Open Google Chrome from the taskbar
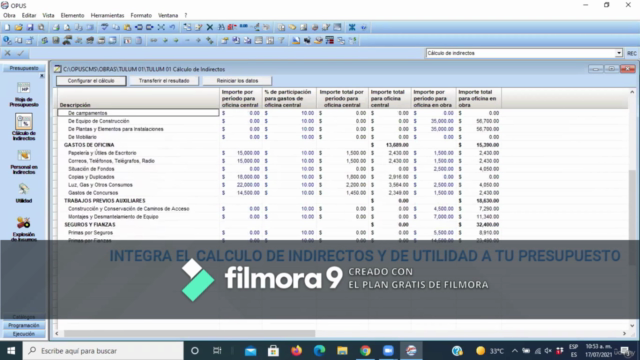640x360 pixels. pyautogui.click(x=365, y=351)
